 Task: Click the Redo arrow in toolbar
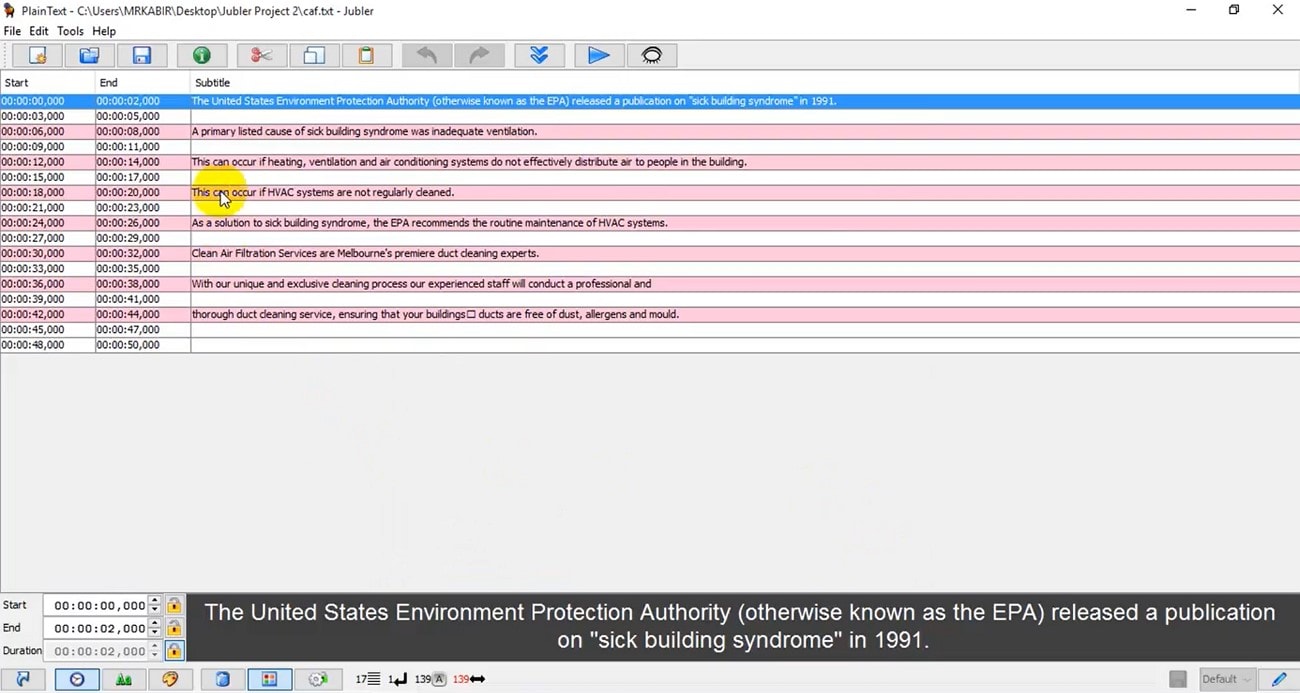coord(479,56)
